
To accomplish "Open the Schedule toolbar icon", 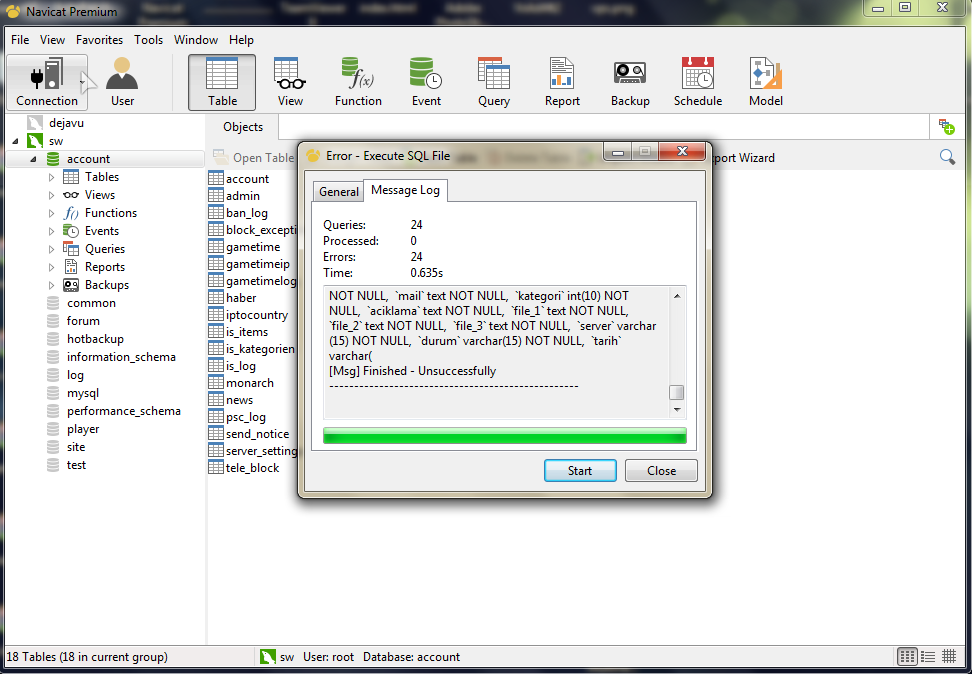I will click(x=698, y=82).
